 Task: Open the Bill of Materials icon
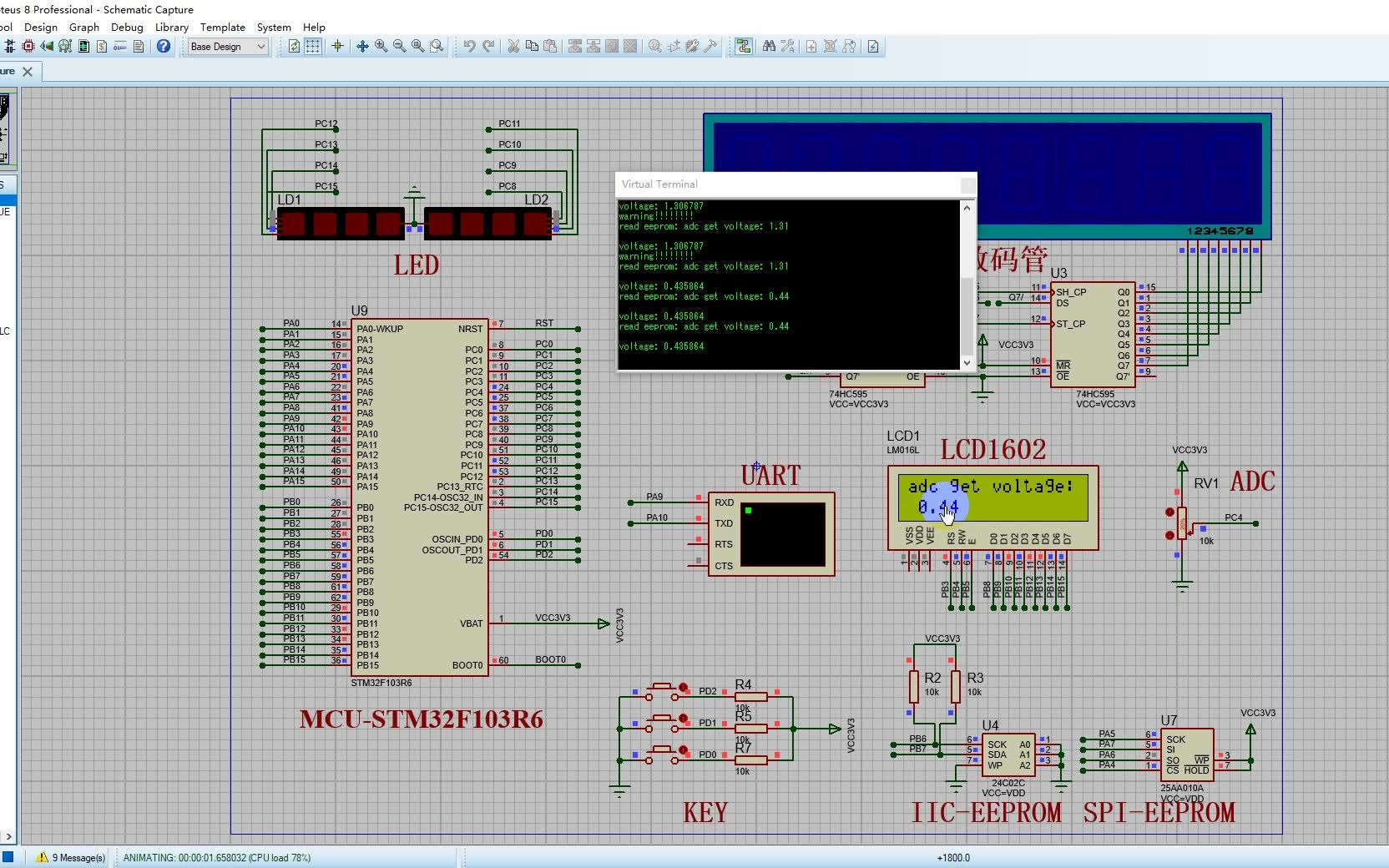[102, 47]
